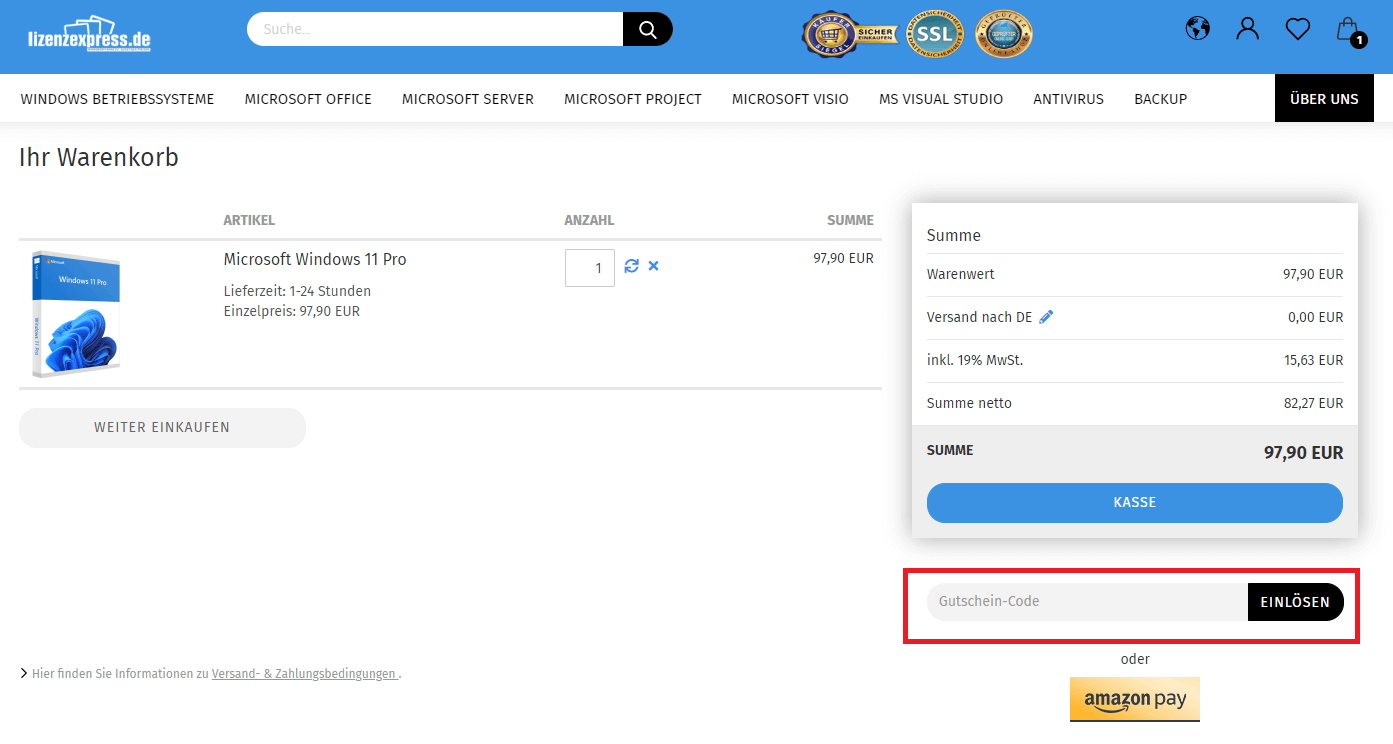This screenshot has width=1393, height=744.
Task: Proceed to Kasse checkout
Action: pyautogui.click(x=1135, y=503)
